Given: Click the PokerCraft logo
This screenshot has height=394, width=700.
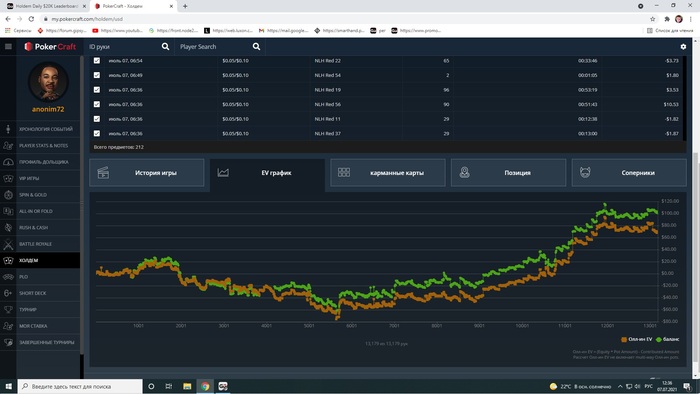Looking at the screenshot, I should pyautogui.click(x=50, y=46).
